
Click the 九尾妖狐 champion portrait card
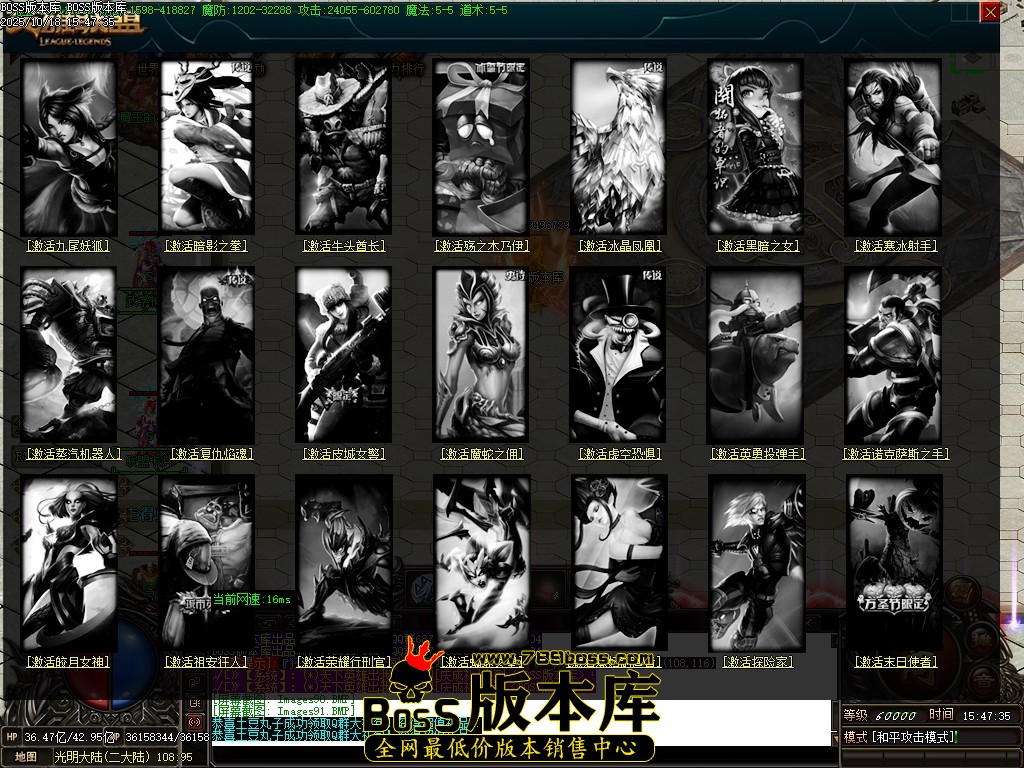point(68,146)
